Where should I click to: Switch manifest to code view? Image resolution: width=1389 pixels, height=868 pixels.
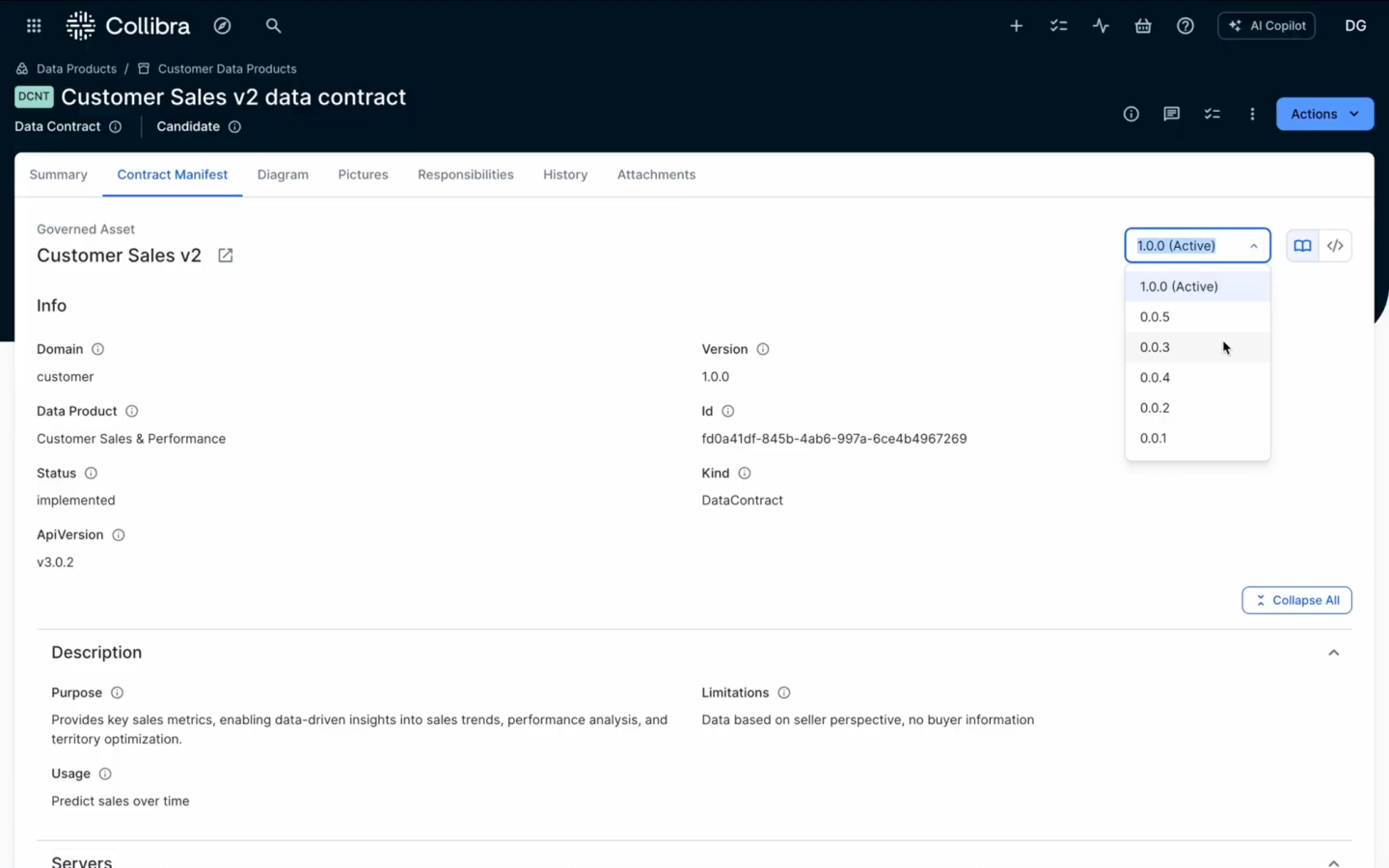coord(1335,245)
